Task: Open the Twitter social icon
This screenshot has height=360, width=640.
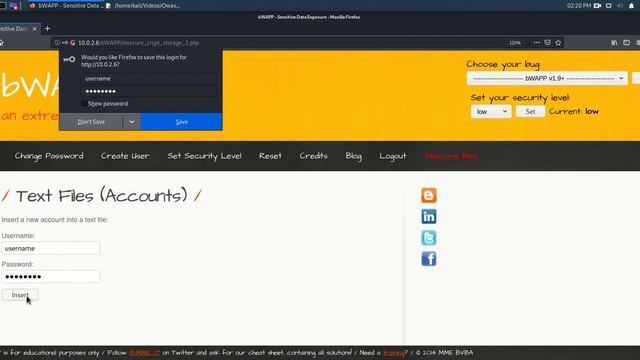Action: coord(429,238)
